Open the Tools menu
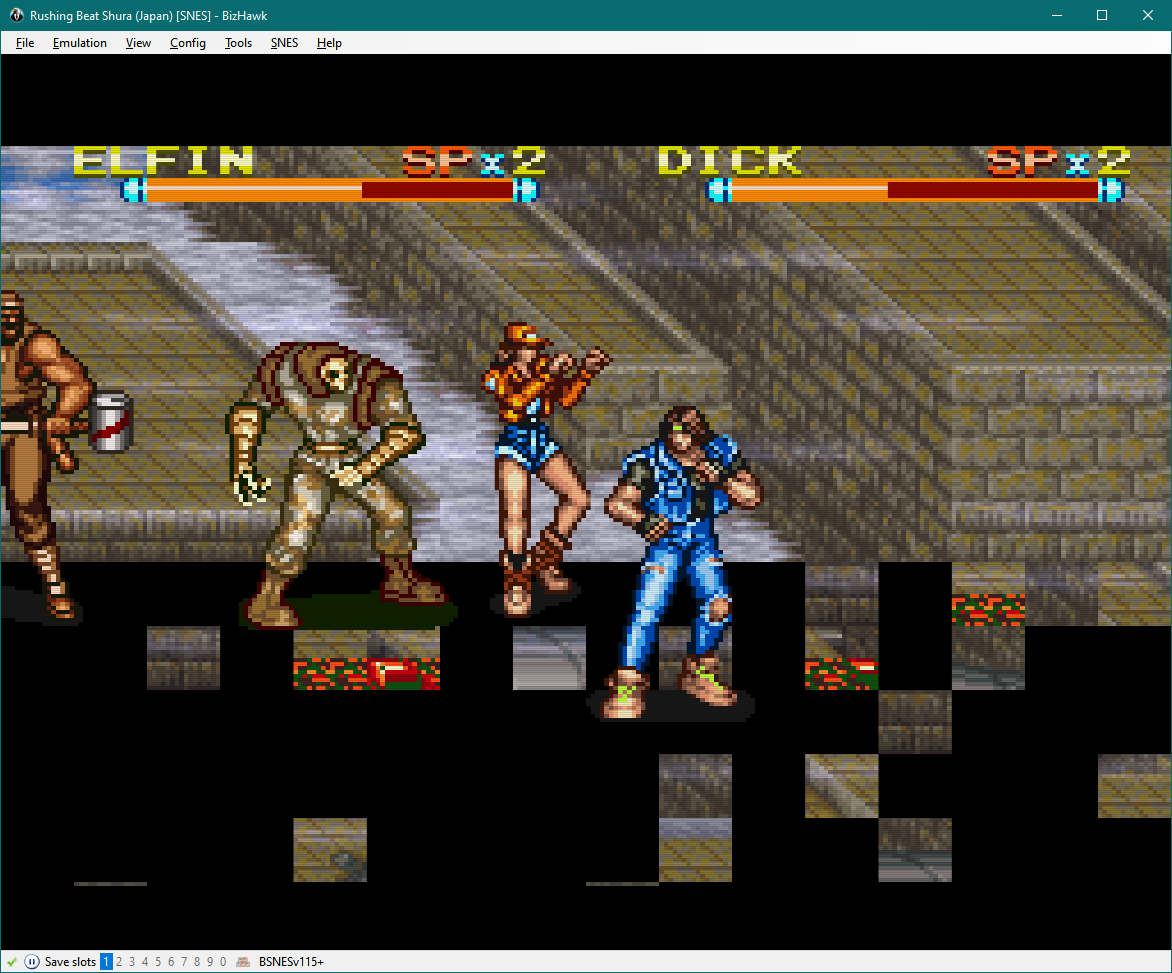Screen dimensions: 1172x973 tap(238, 42)
